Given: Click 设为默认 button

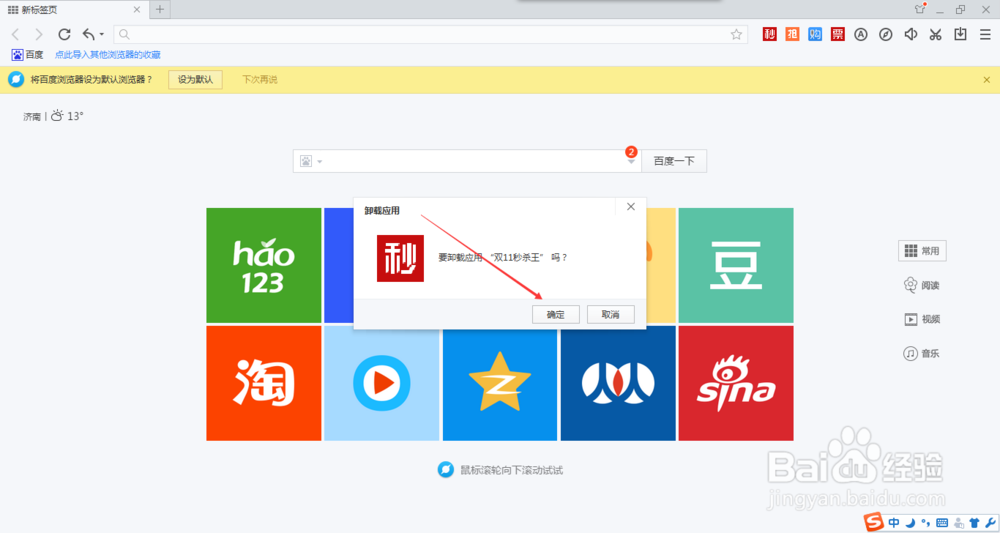Looking at the screenshot, I should (195, 80).
